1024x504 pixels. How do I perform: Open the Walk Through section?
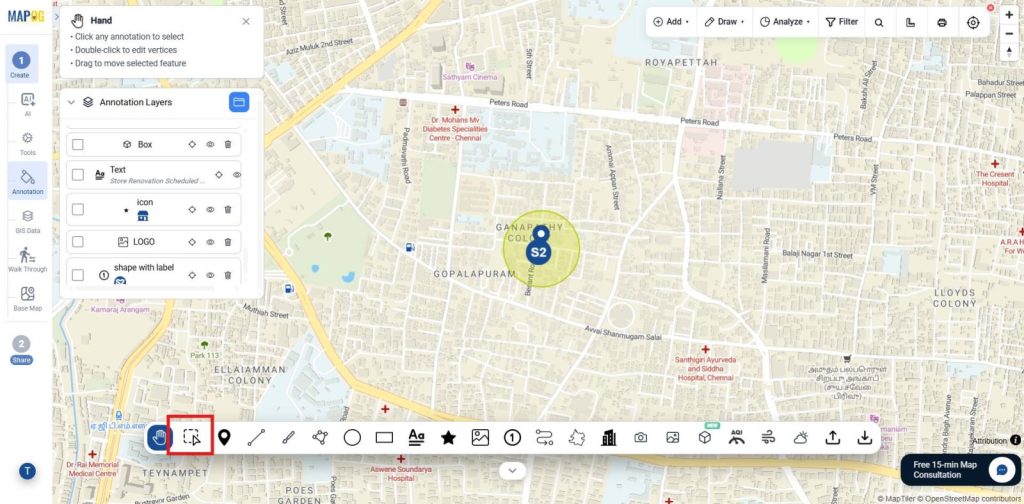pos(27,260)
